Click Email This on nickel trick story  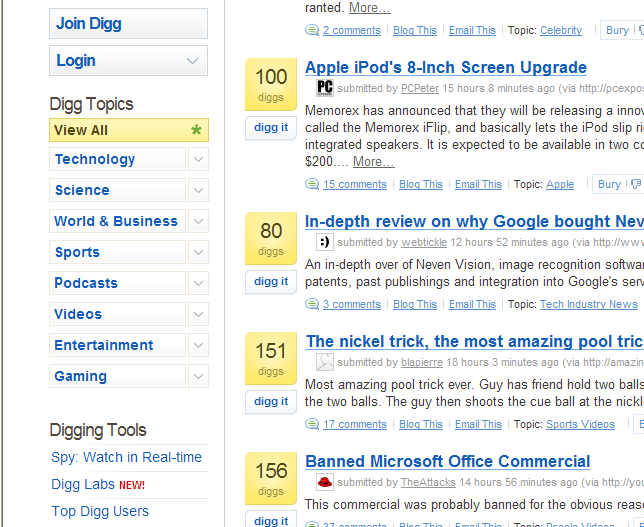point(478,424)
